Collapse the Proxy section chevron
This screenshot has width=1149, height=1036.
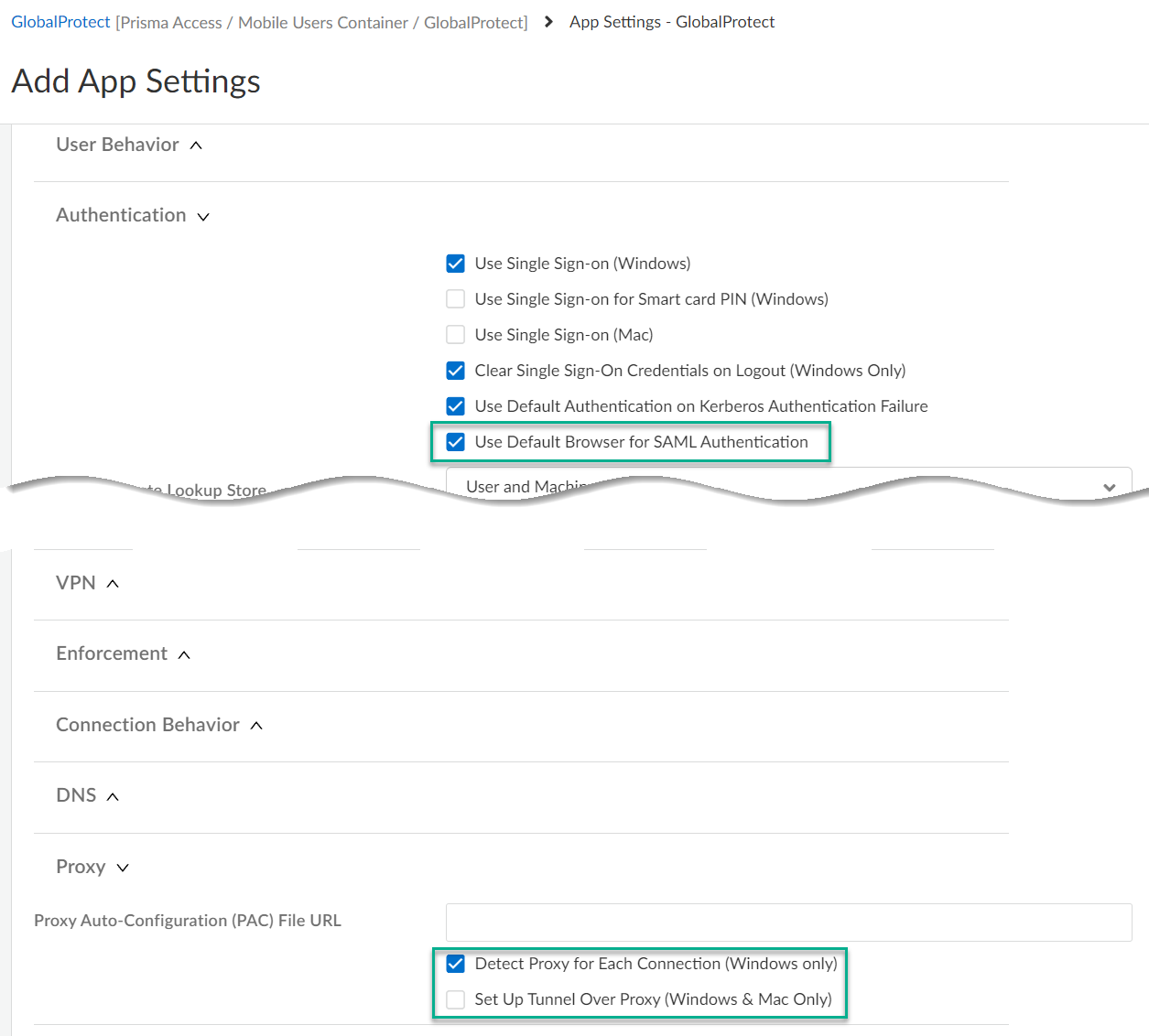(x=123, y=868)
